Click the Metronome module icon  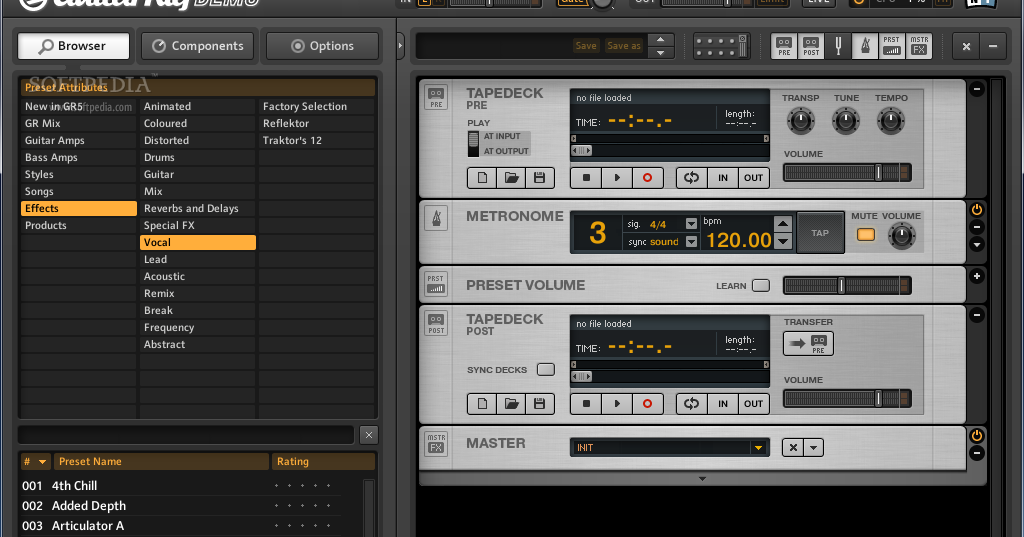tap(436, 218)
